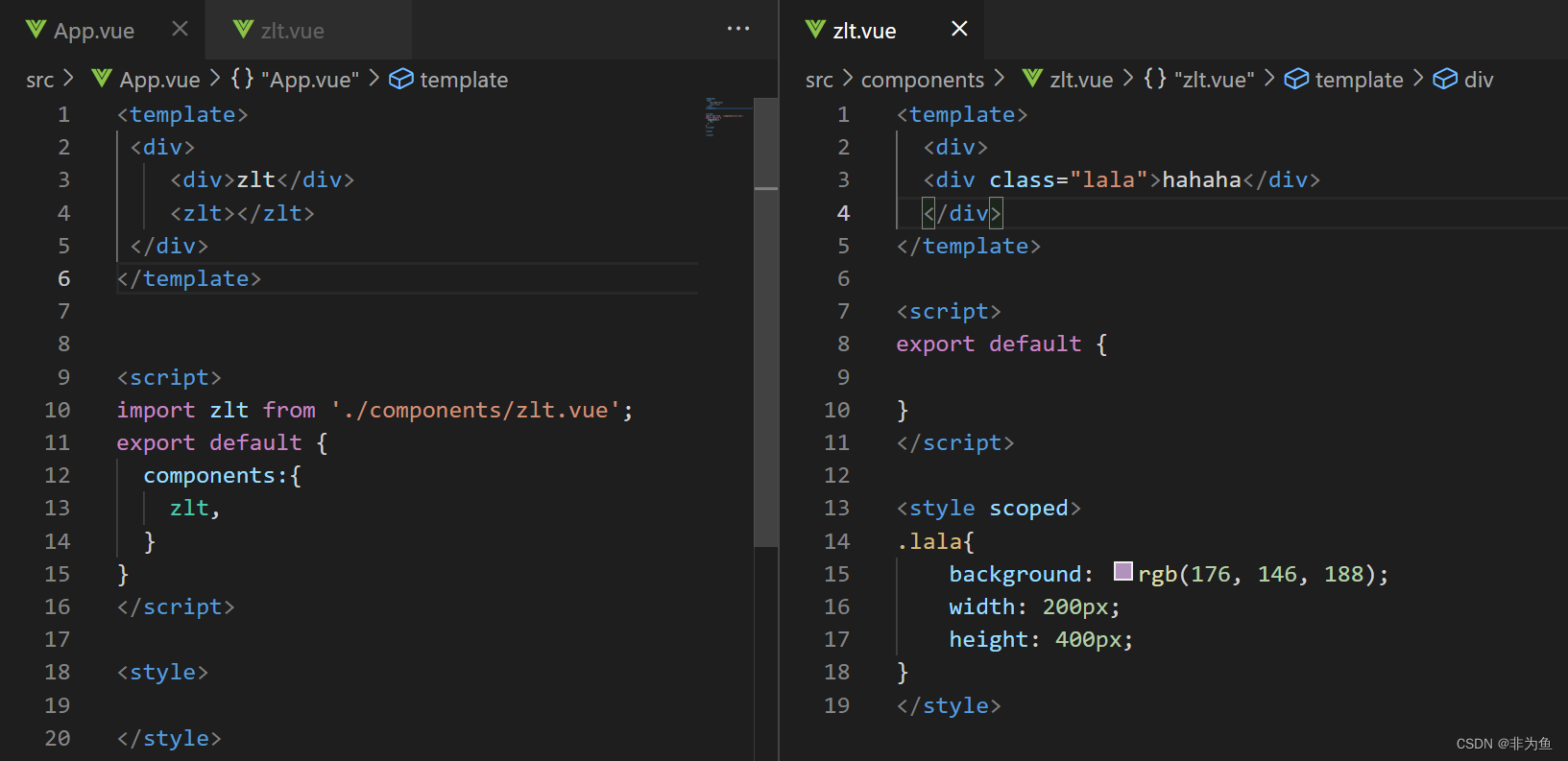Viewport: 1568px width, 761px height.
Task: Expand chevron after components breadcrumb
Action: [x=1000, y=78]
